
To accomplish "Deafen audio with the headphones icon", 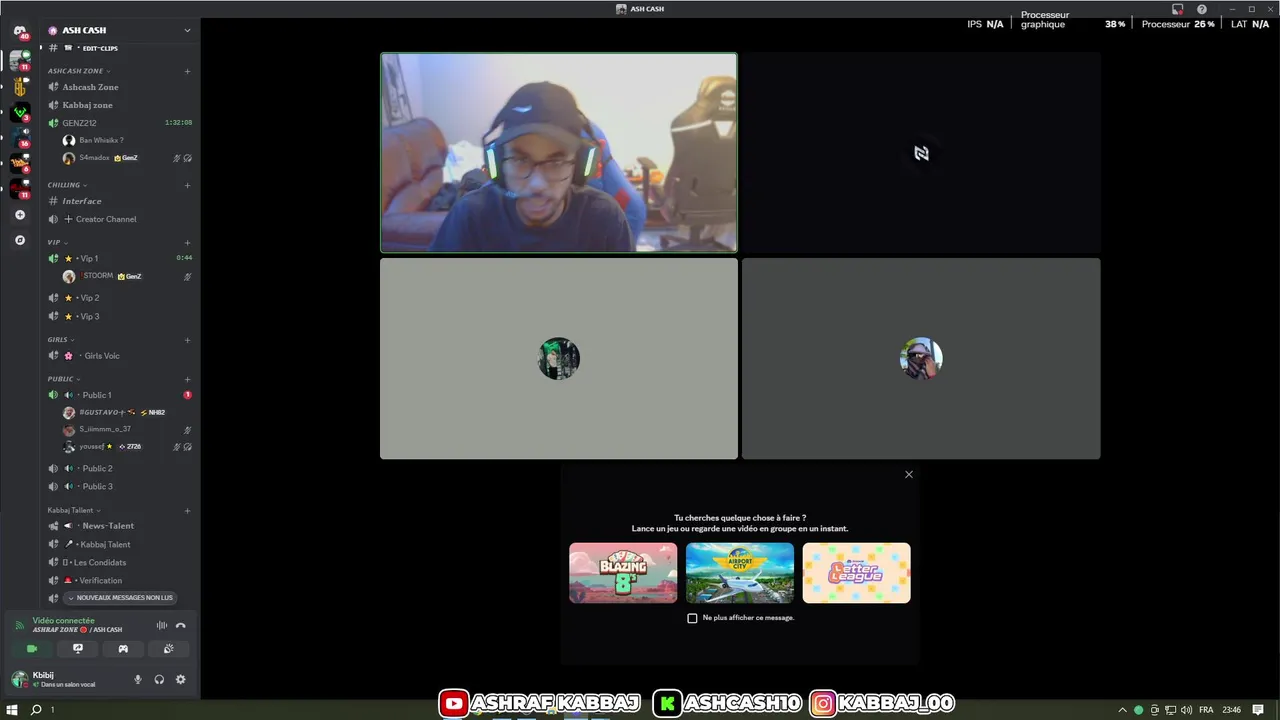I will click(x=159, y=680).
